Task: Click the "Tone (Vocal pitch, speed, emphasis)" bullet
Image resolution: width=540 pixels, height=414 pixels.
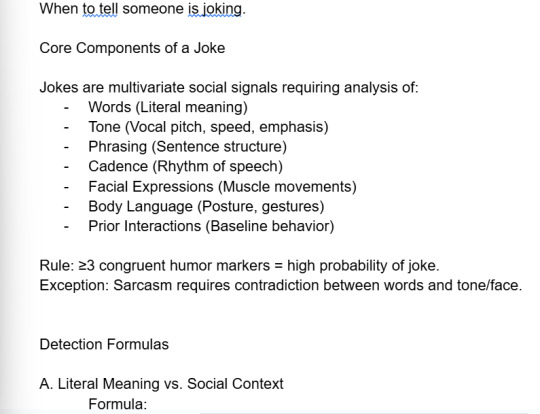Action: point(208,127)
